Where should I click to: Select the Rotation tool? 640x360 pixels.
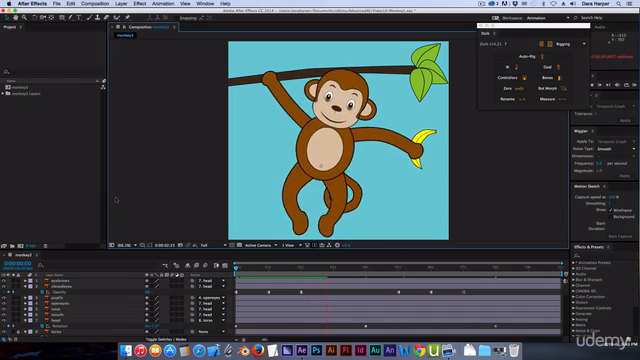pos(34,18)
